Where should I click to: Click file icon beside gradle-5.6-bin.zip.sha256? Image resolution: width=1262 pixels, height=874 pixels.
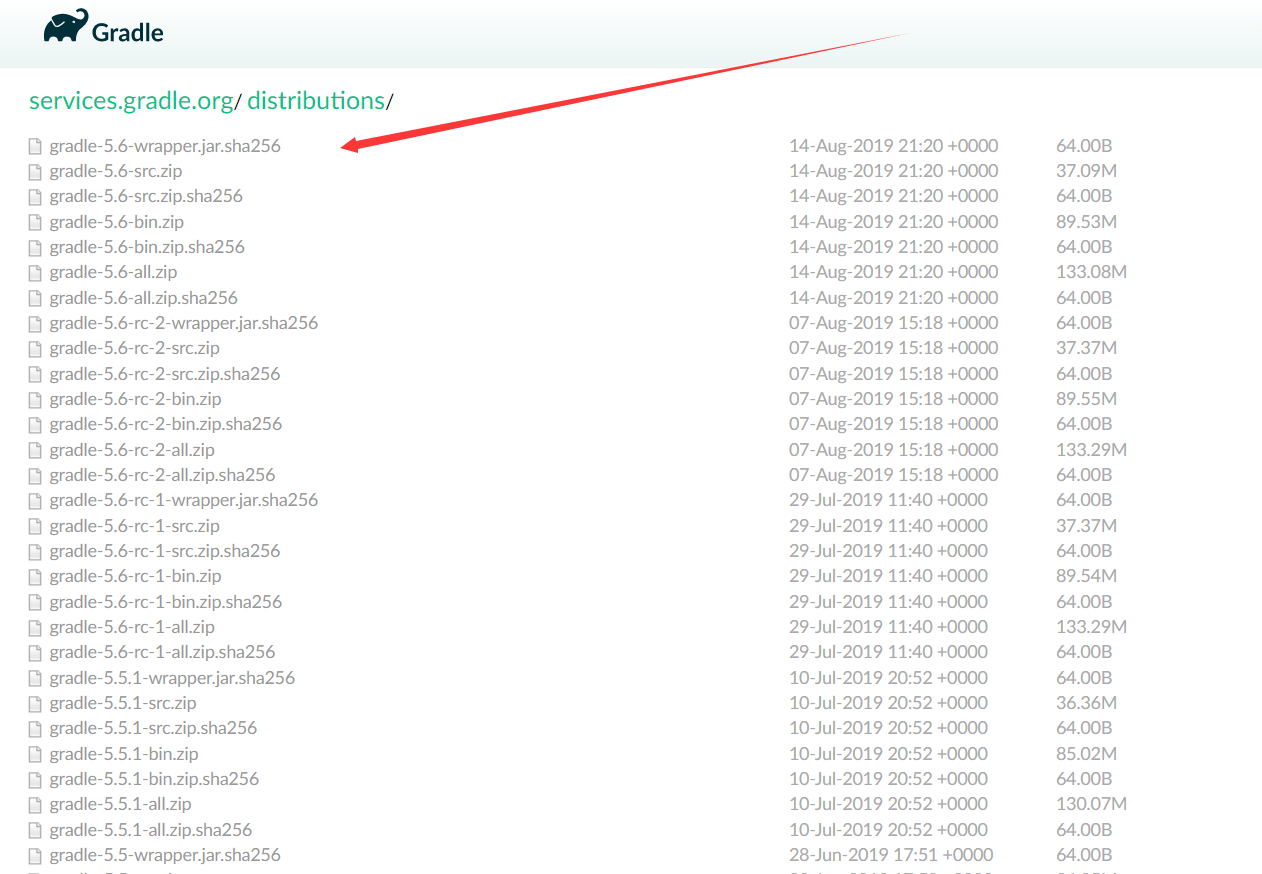35,247
